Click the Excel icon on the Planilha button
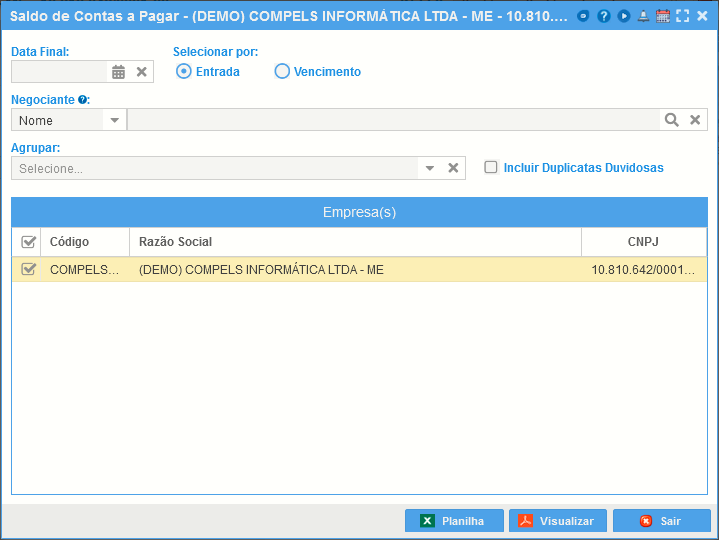The height and width of the screenshot is (540, 719). tap(427, 521)
